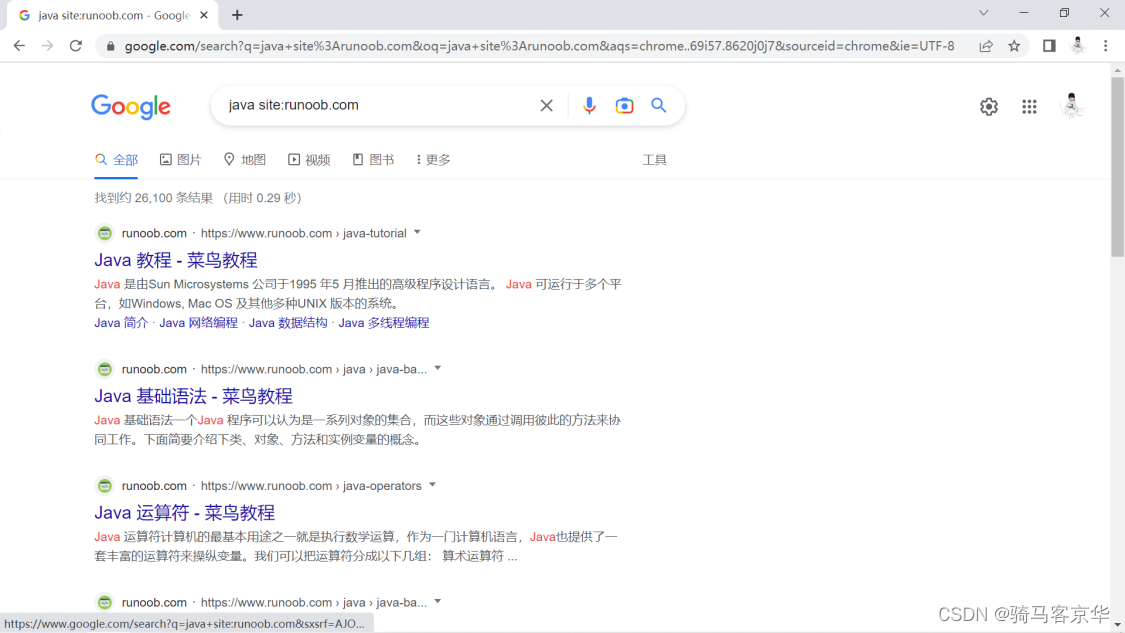This screenshot has width=1125, height=633.
Task: Click the Google logo
Action: tap(131, 107)
